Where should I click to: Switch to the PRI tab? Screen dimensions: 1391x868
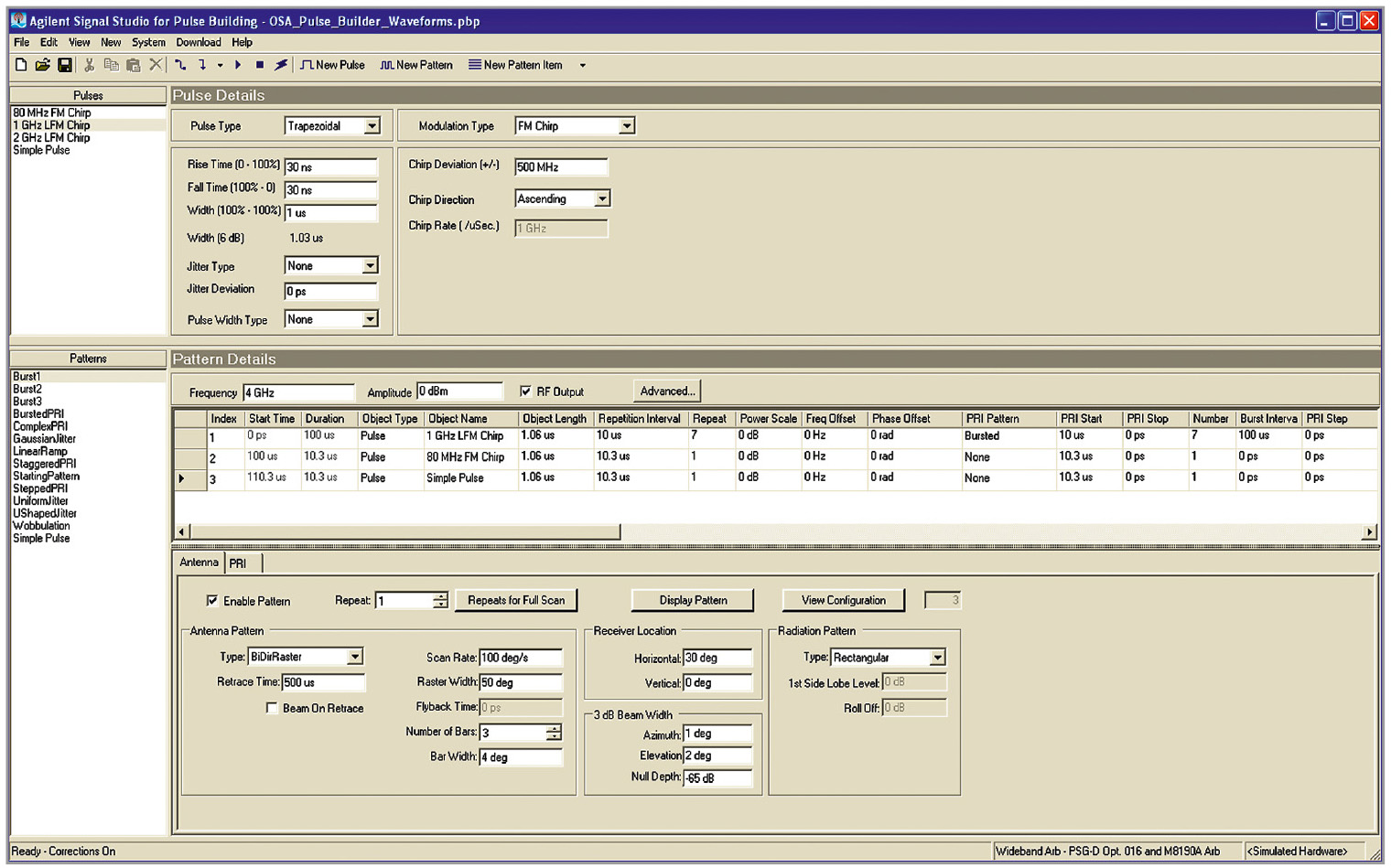click(238, 563)
